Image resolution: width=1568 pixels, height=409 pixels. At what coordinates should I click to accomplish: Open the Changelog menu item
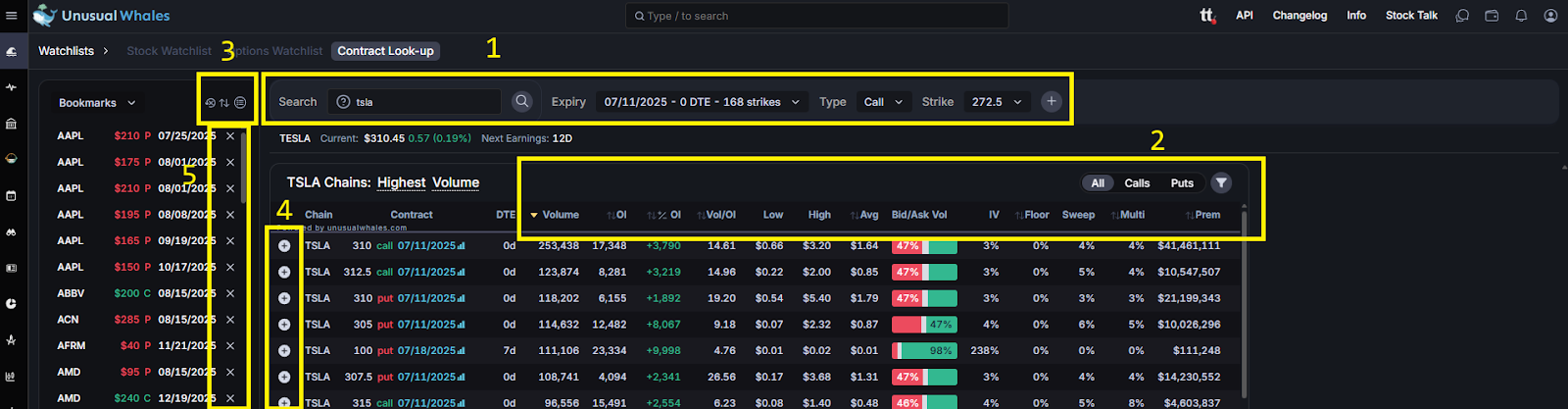tap(1299, 16)
